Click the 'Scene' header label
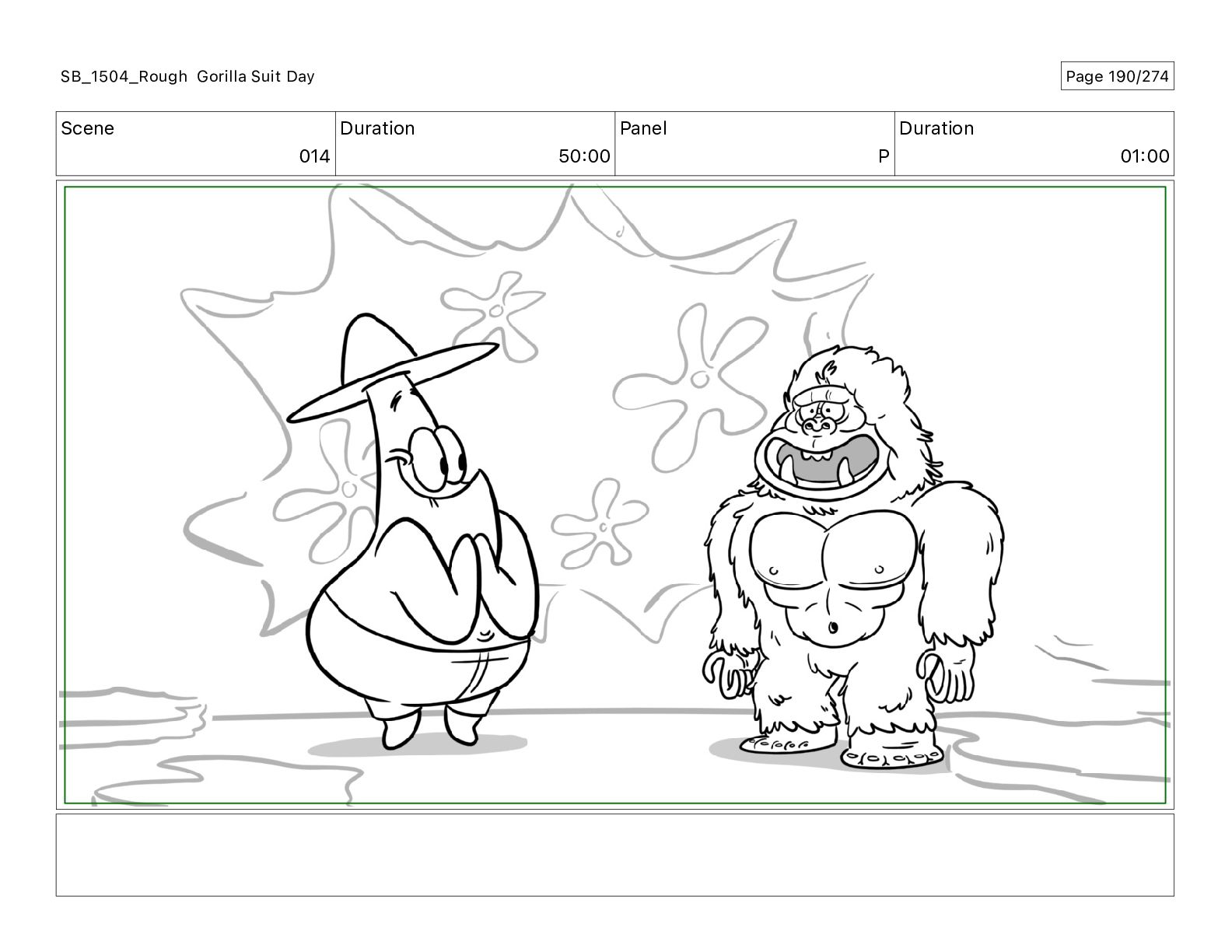The width and height of the screenshot is (1232, 952). click(x=87, y=128)
